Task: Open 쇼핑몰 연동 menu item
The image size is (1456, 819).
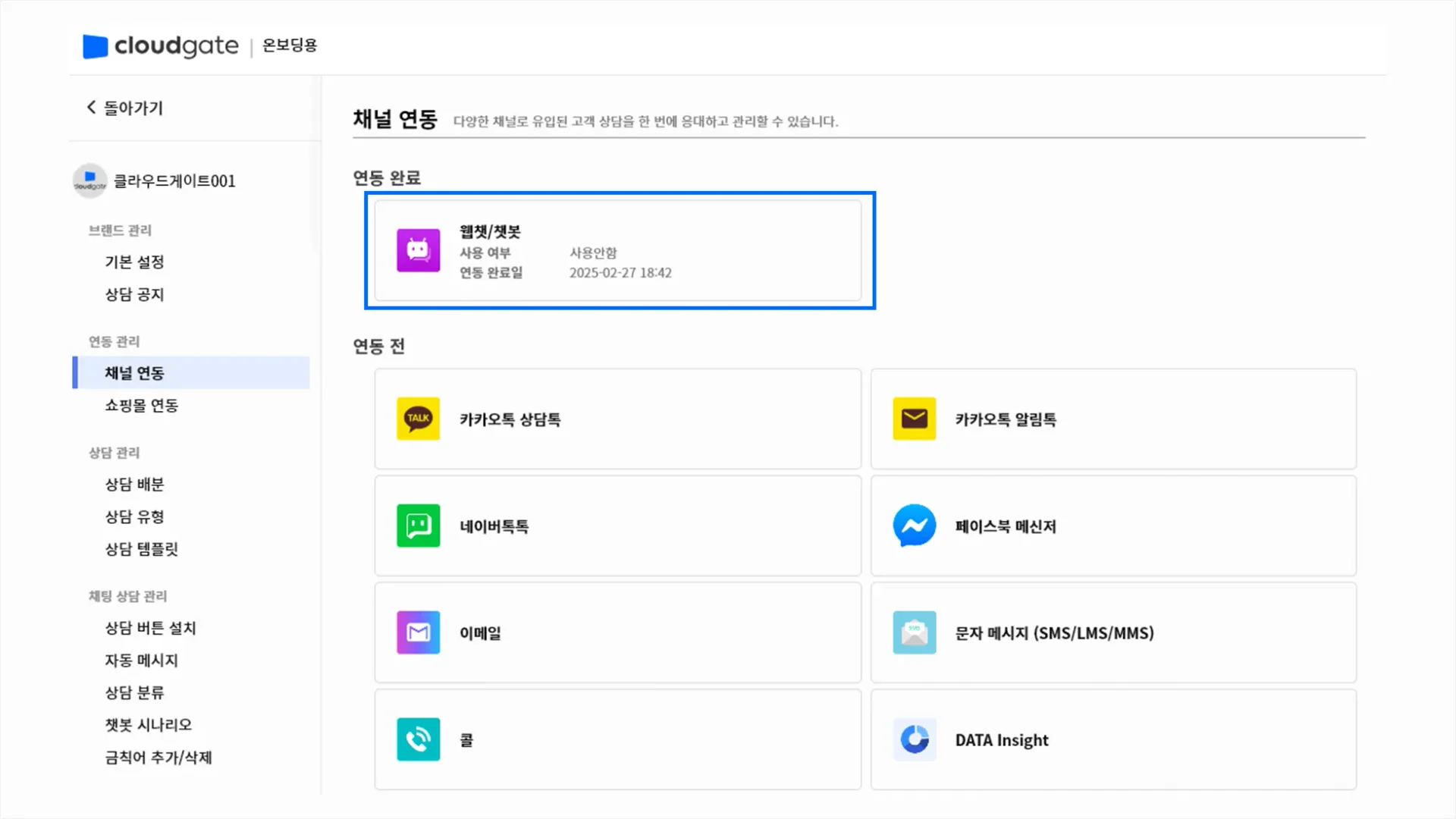Action: [140, 405]
